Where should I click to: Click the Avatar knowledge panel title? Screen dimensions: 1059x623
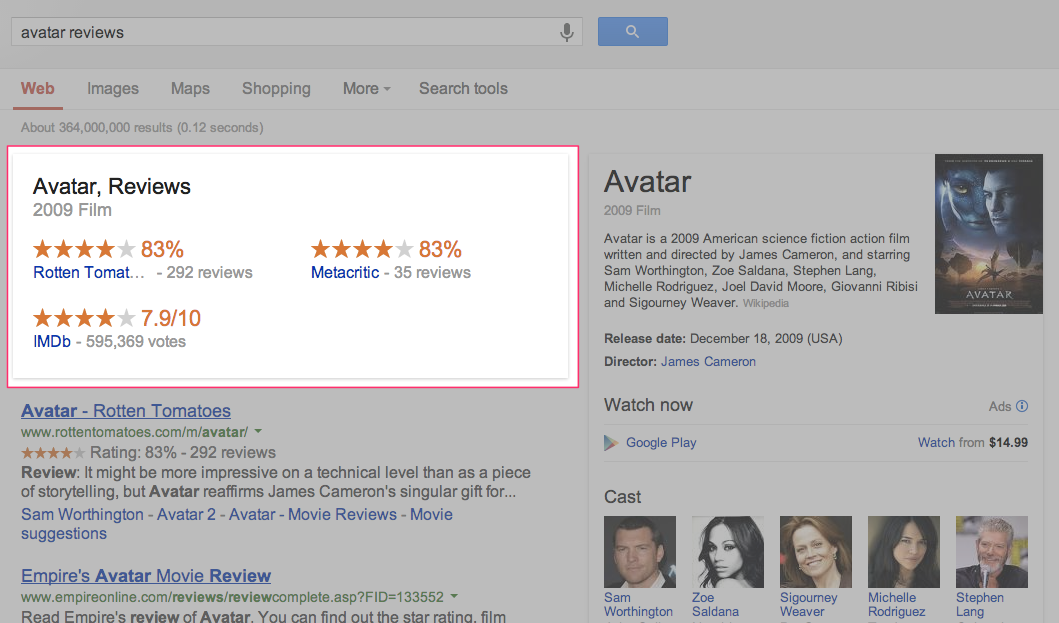(x=648, y=182)
